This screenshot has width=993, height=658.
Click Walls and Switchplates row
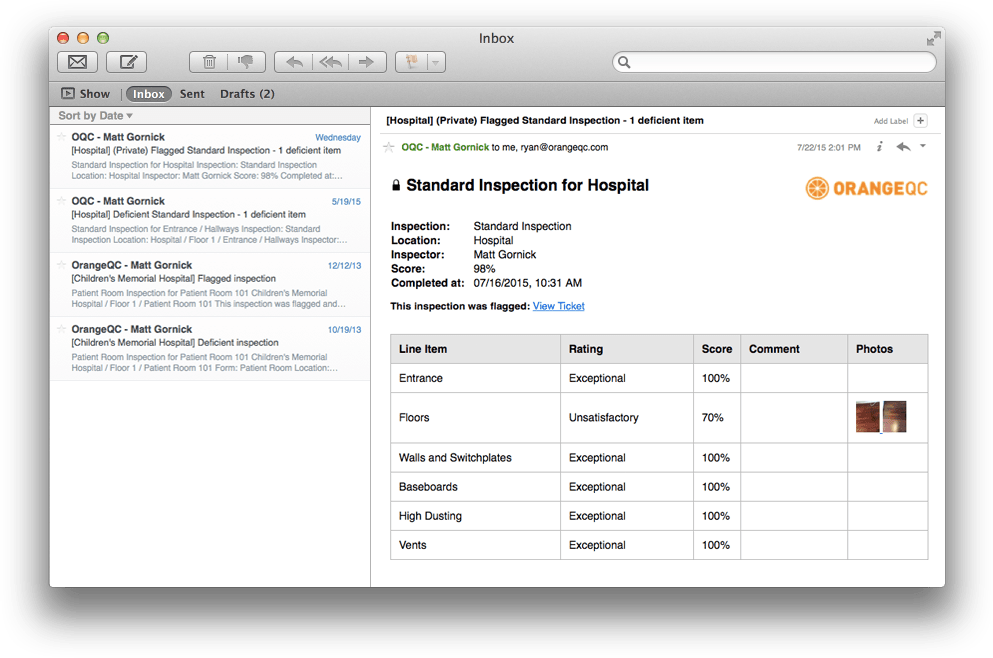click(x=659, y=457)
